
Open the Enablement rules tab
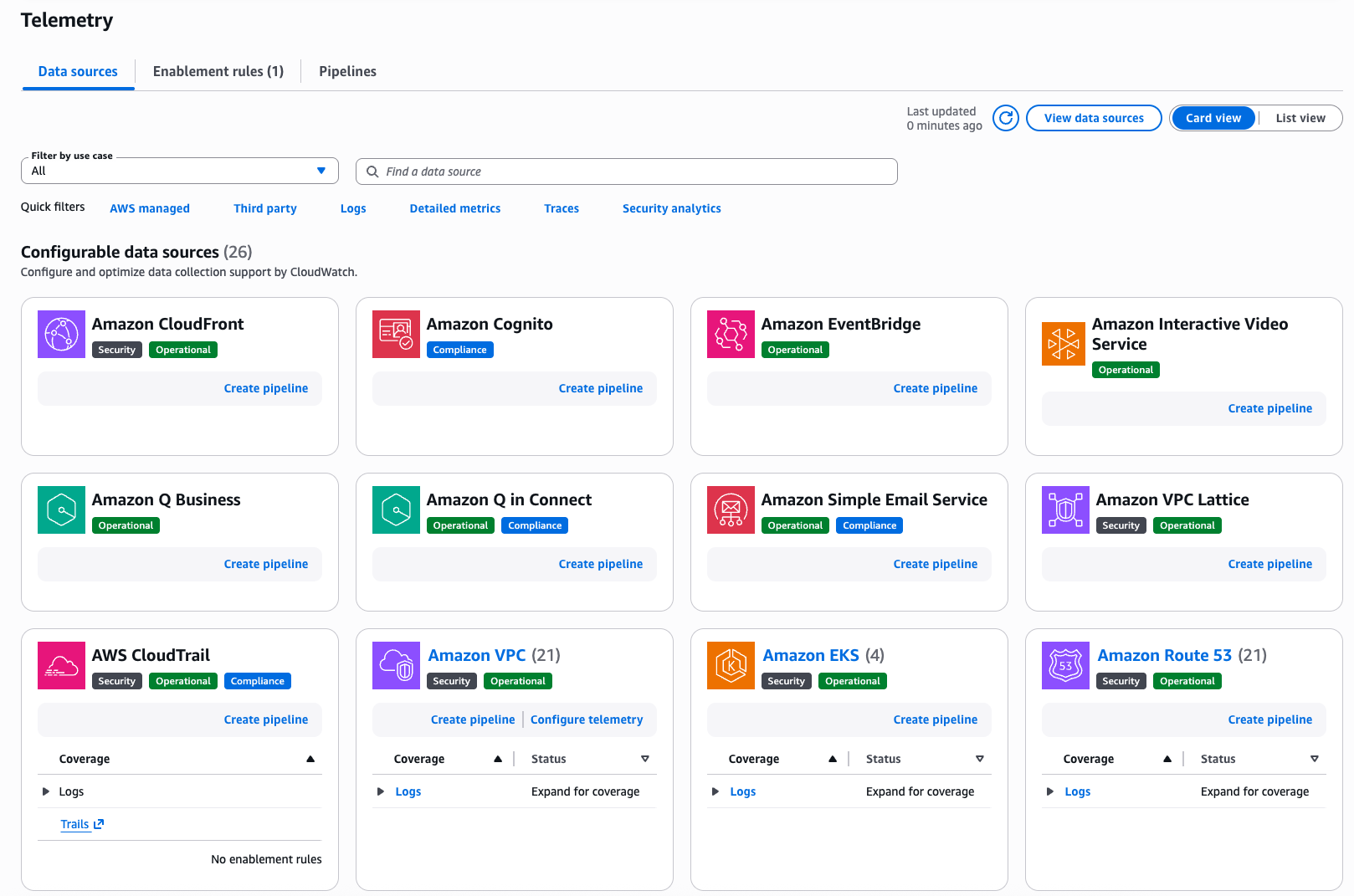click(218, 72)
